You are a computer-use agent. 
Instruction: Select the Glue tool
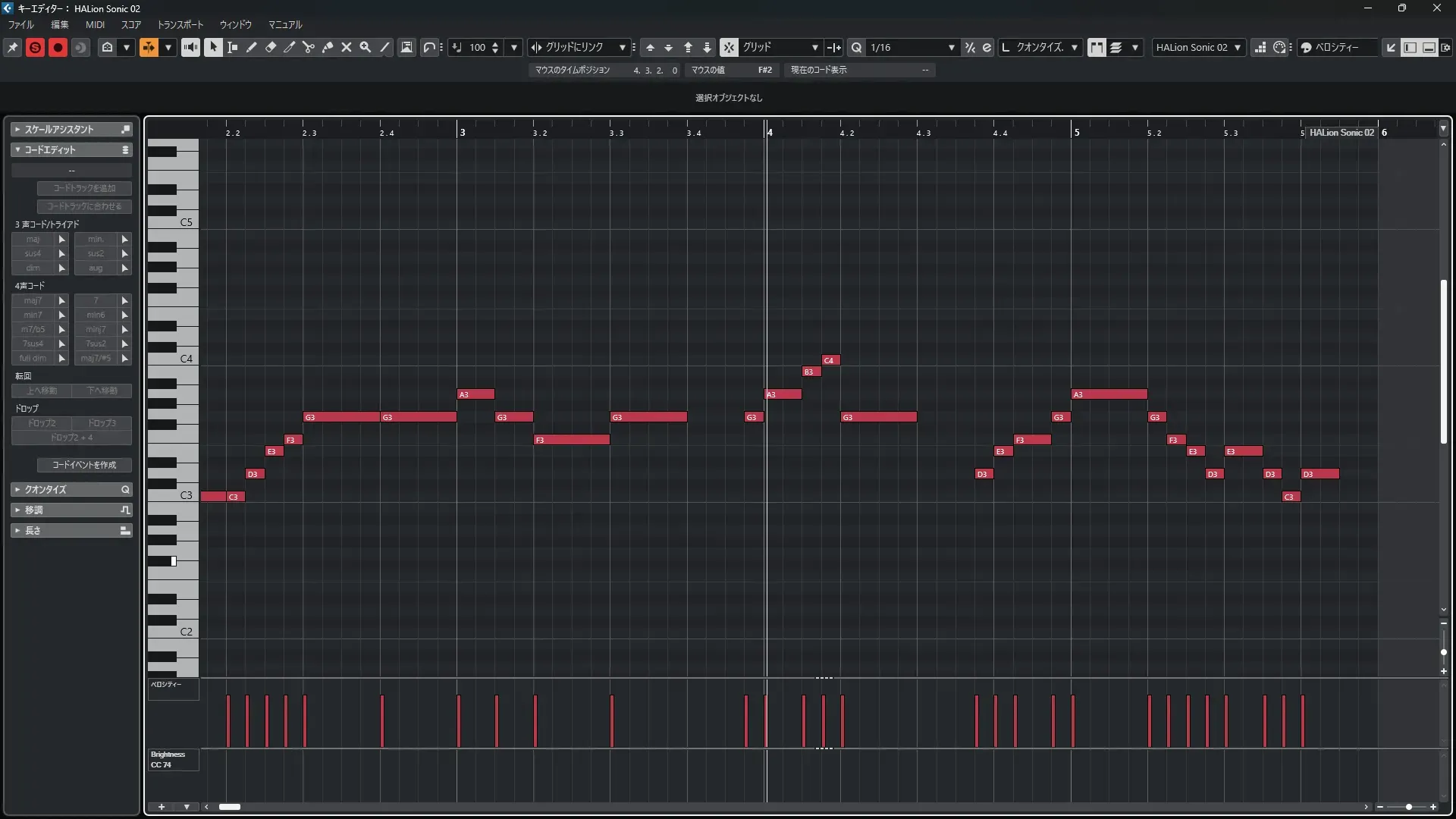click(328, 47)
